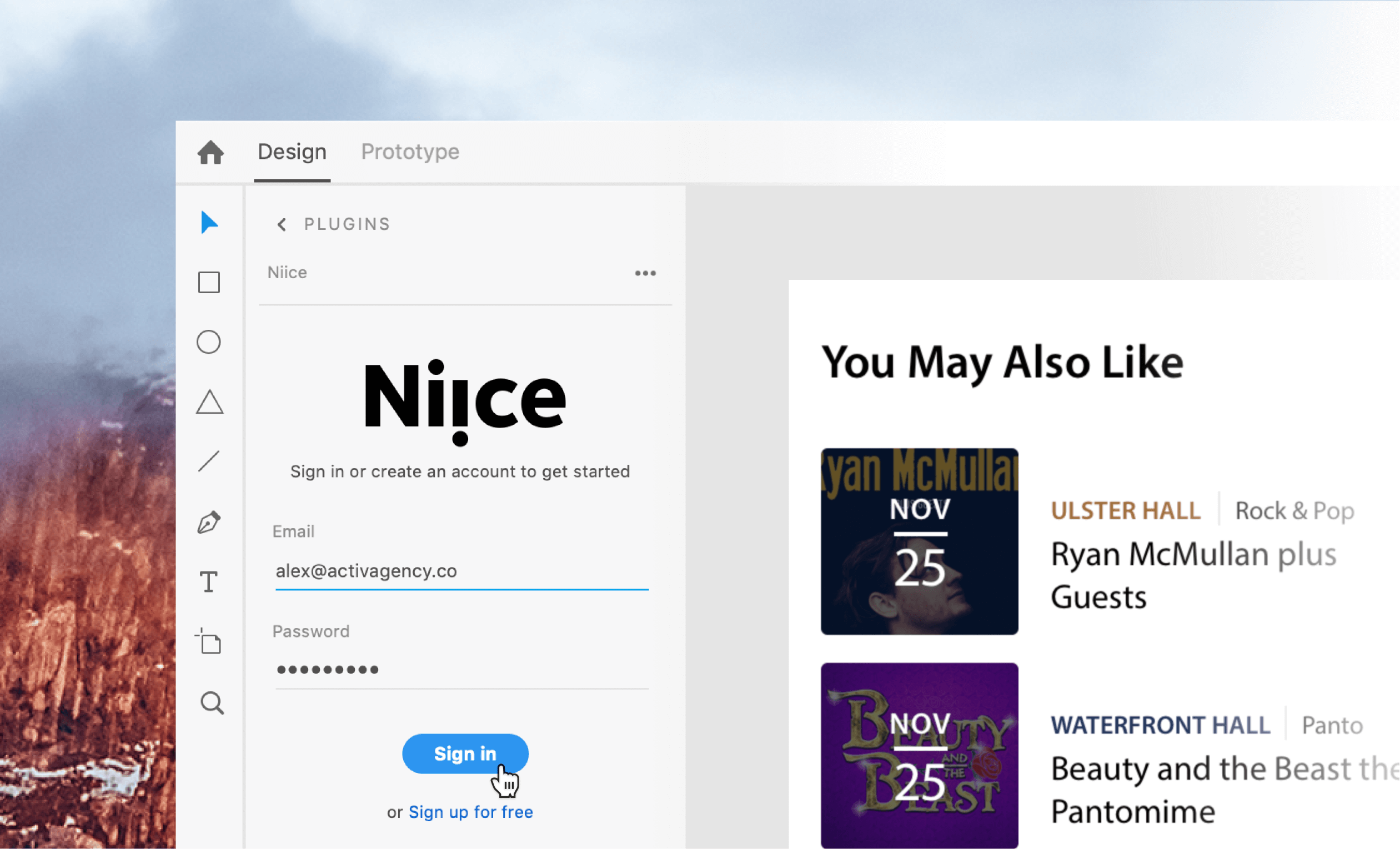
Task: Go to the Home screen icon
Action: click(x=210, y=152)
